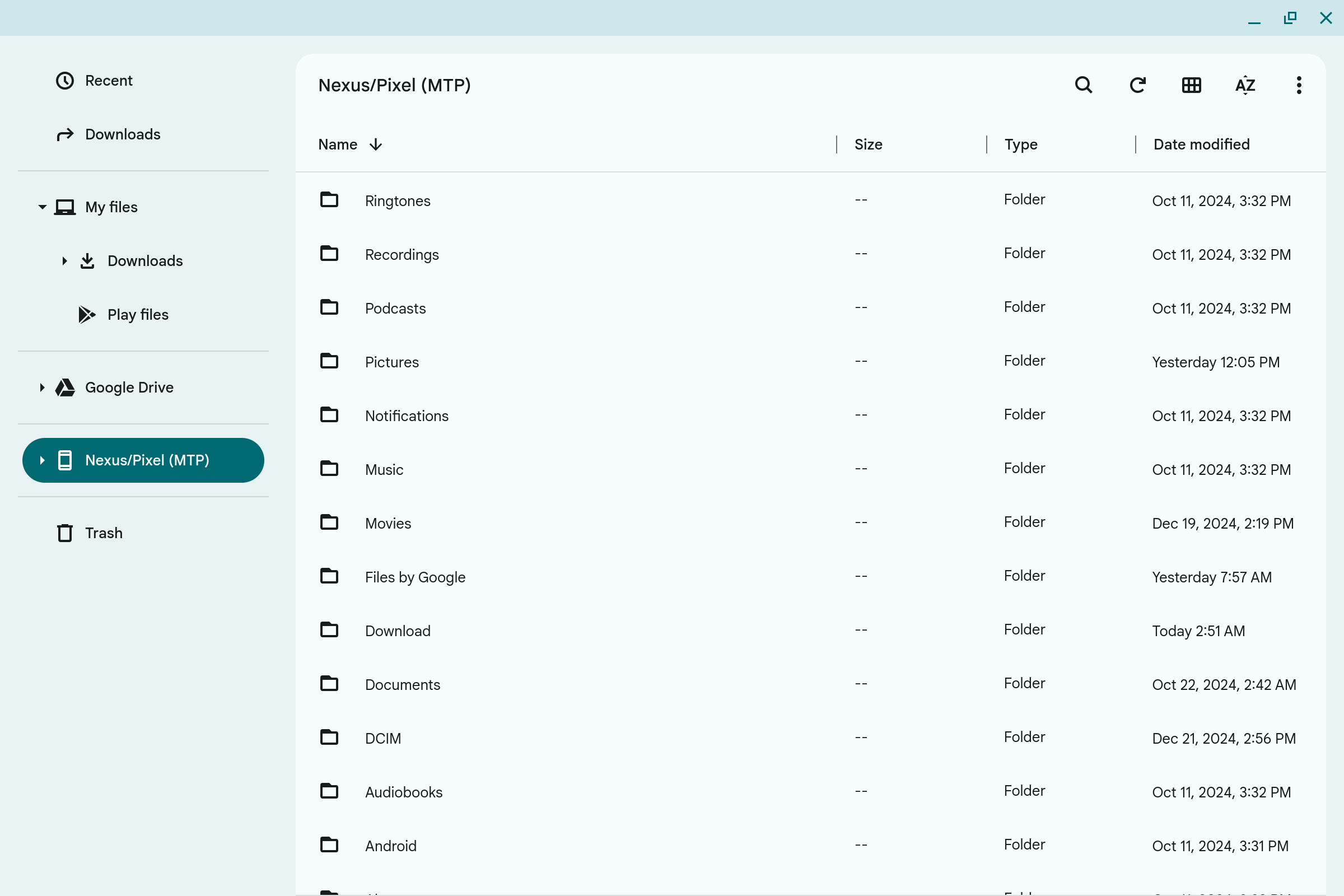The image size is (1344, 896).
Task: Expand the Nexus/Pixel (MTP) device tree
Action: click(x=43, y=460)
